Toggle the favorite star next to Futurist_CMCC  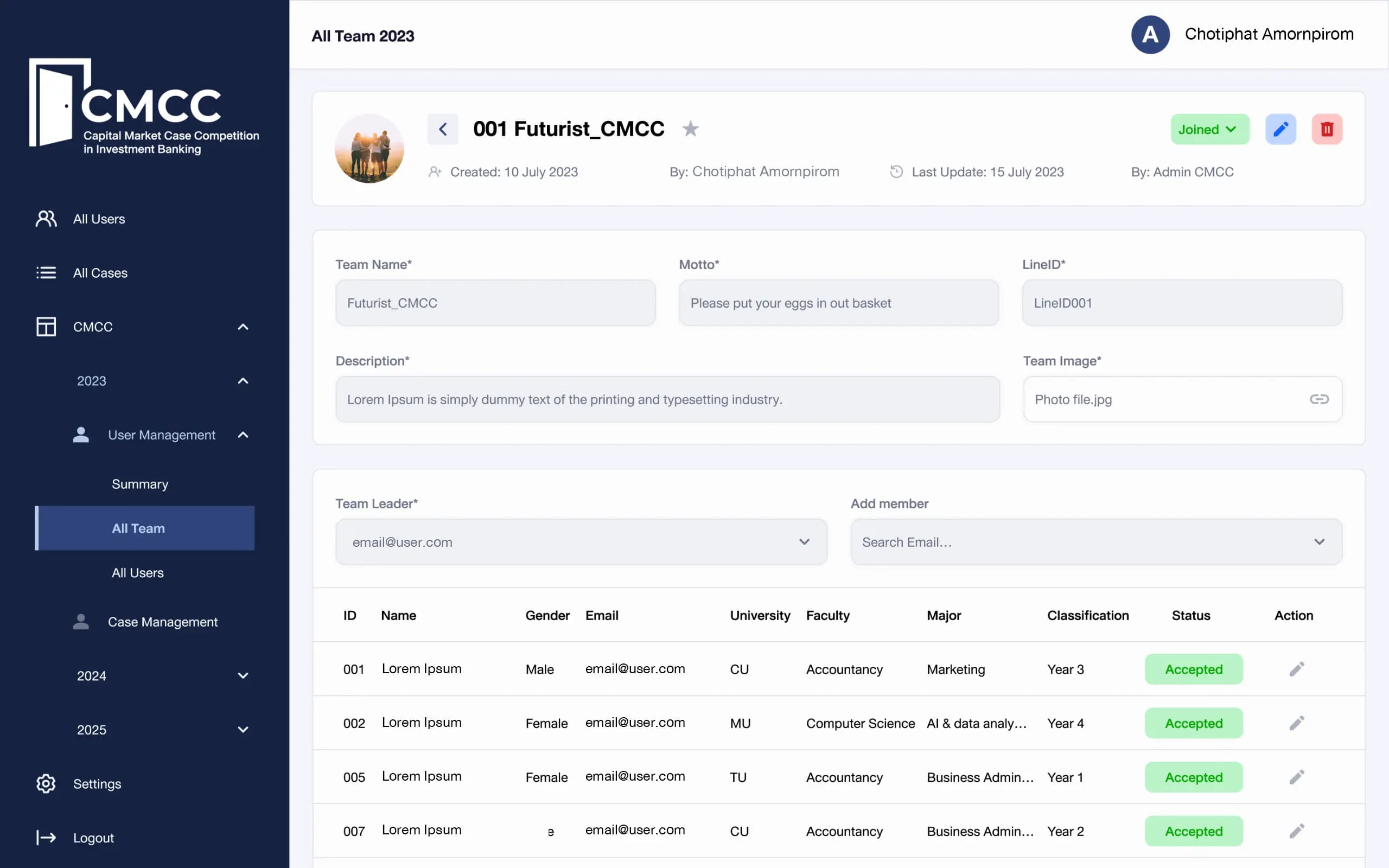(690, 129)
